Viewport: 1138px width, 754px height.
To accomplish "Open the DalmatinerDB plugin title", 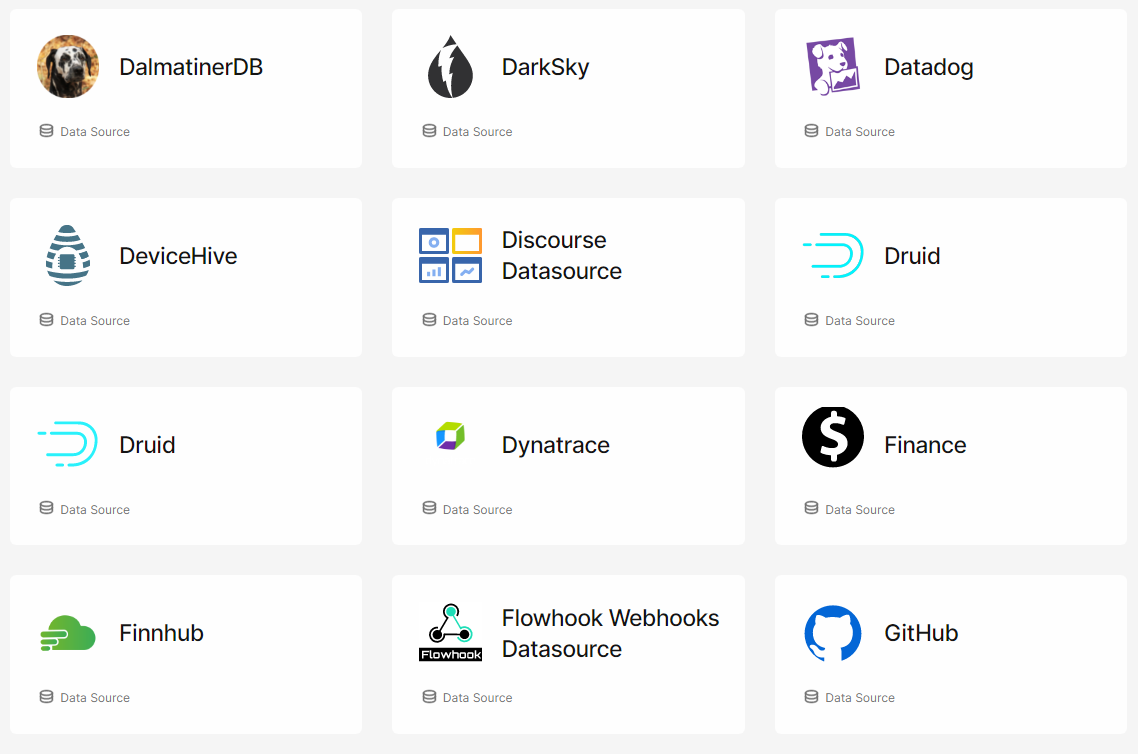I will point(191,67).
